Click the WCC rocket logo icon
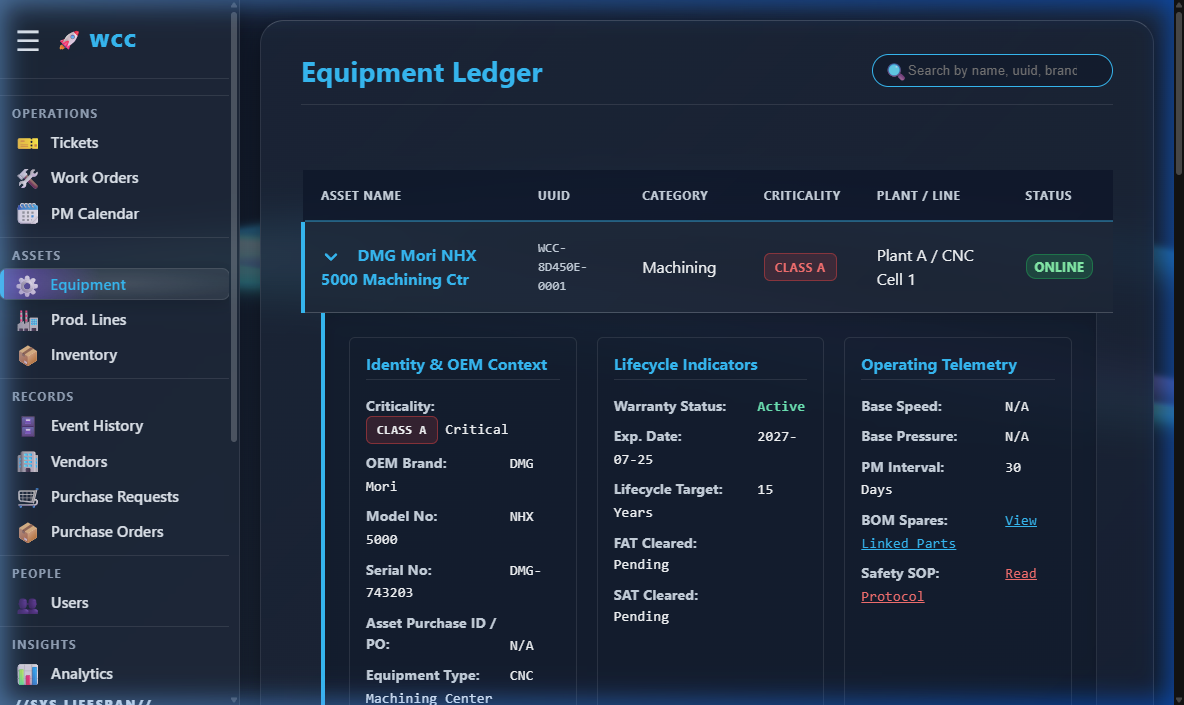The height and width of the screenshot is (705, 1184). [x=69, y=40]
